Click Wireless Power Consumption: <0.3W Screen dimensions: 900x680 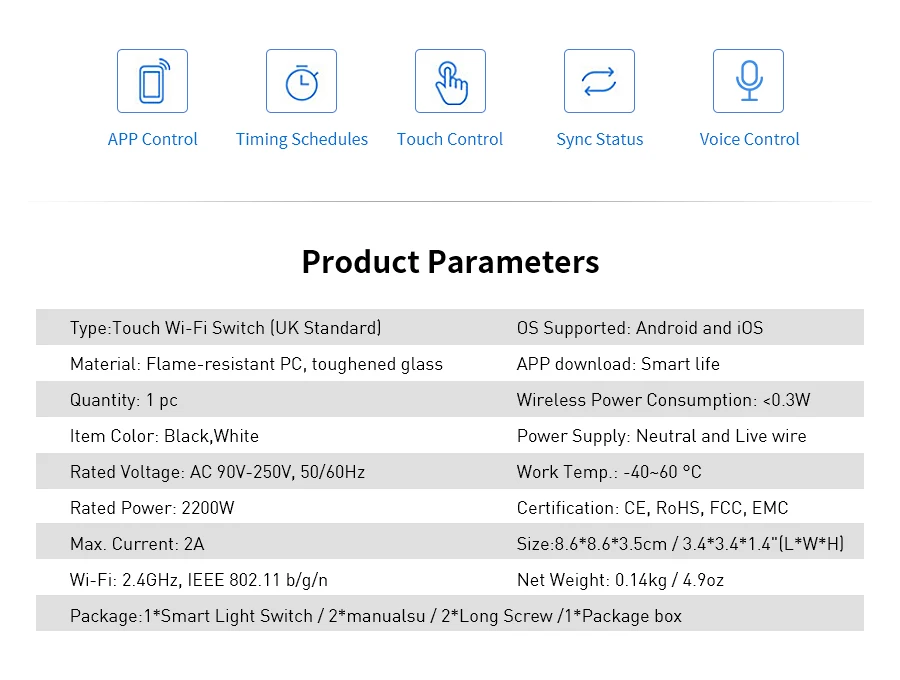click(x=664, y=400)
